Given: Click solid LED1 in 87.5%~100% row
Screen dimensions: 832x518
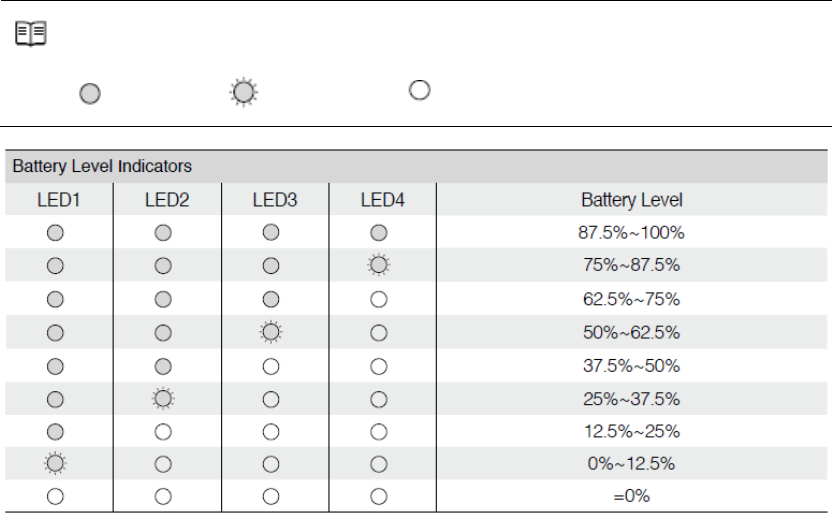Looking at the screenshot, I should (55, 233).
